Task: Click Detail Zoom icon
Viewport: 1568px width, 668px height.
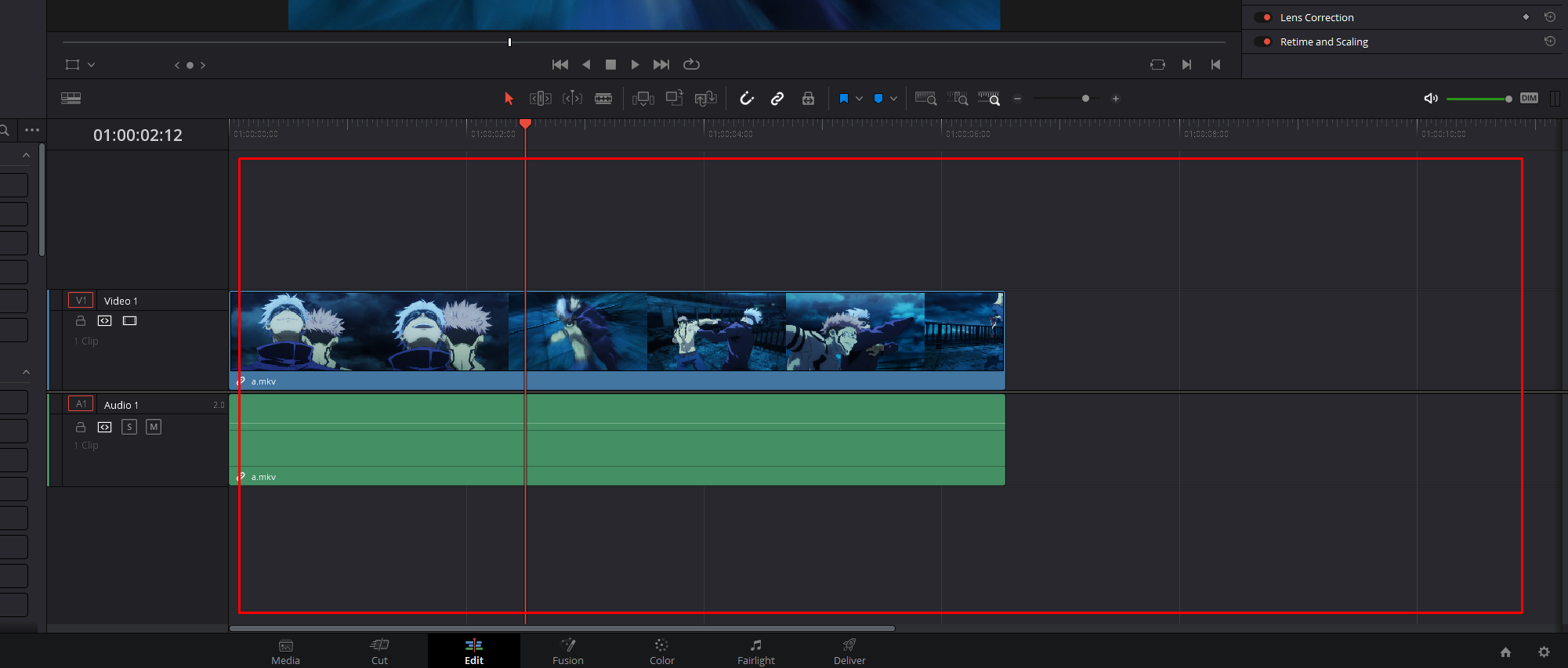Action: pyautogui.click(x=958, y=99)
